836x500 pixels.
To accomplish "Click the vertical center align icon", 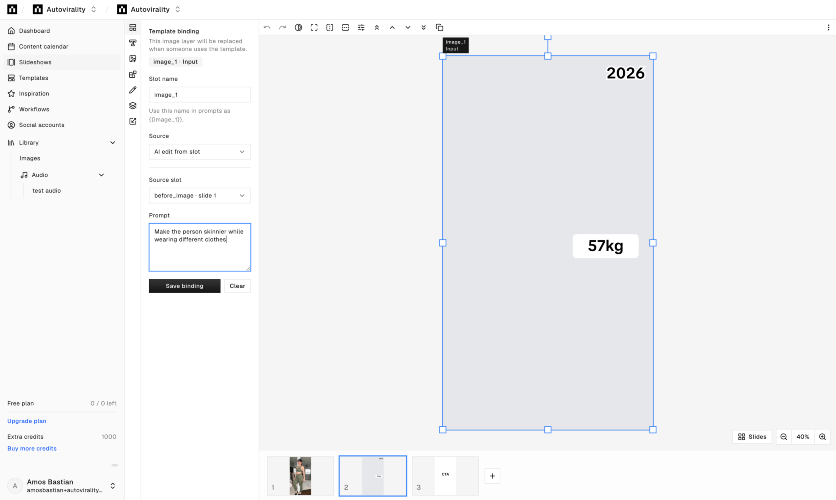I will pos(329,28).
